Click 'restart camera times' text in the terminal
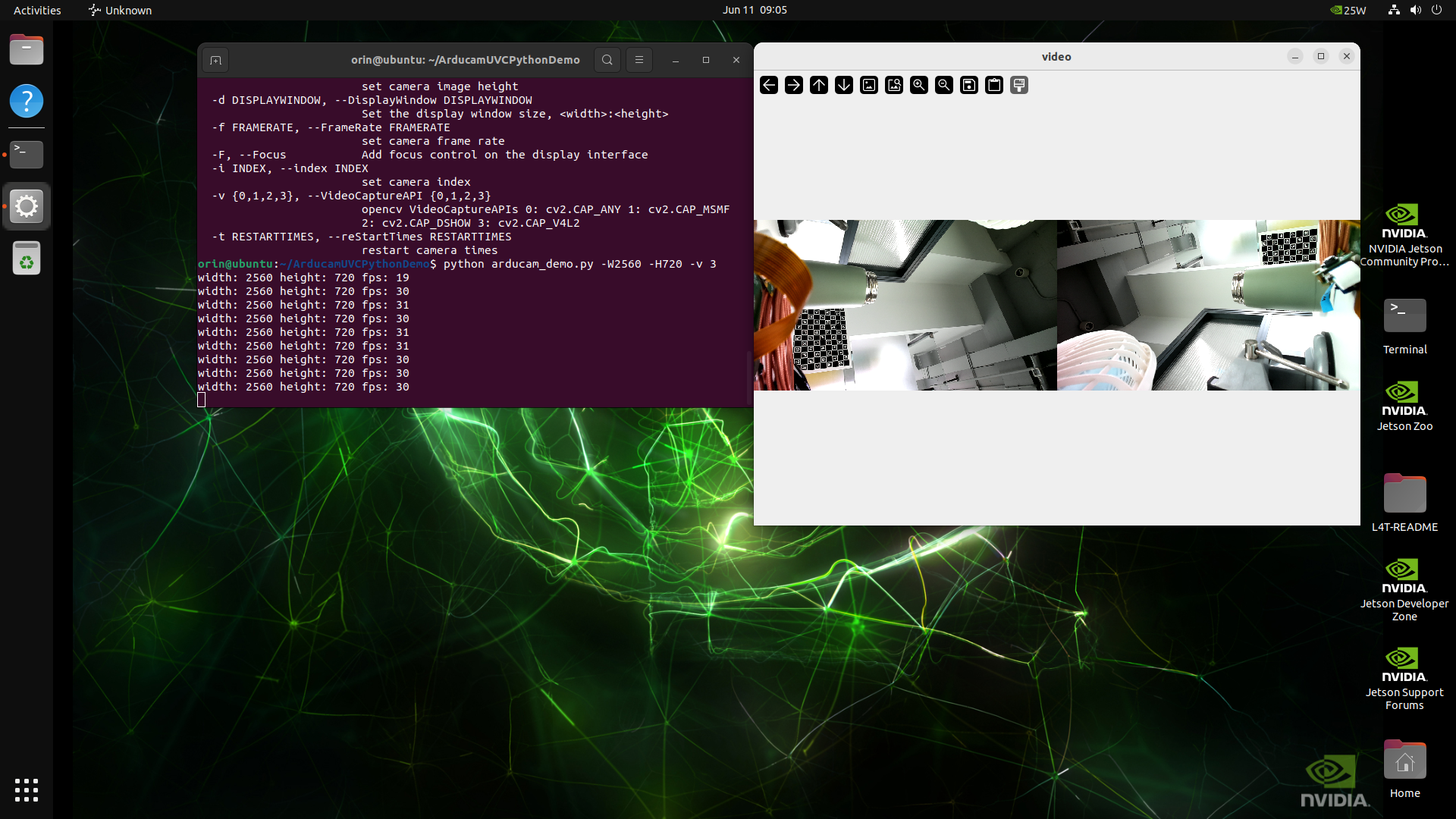Viewport: 1456px width, 819px height. [x=429, y=250]
